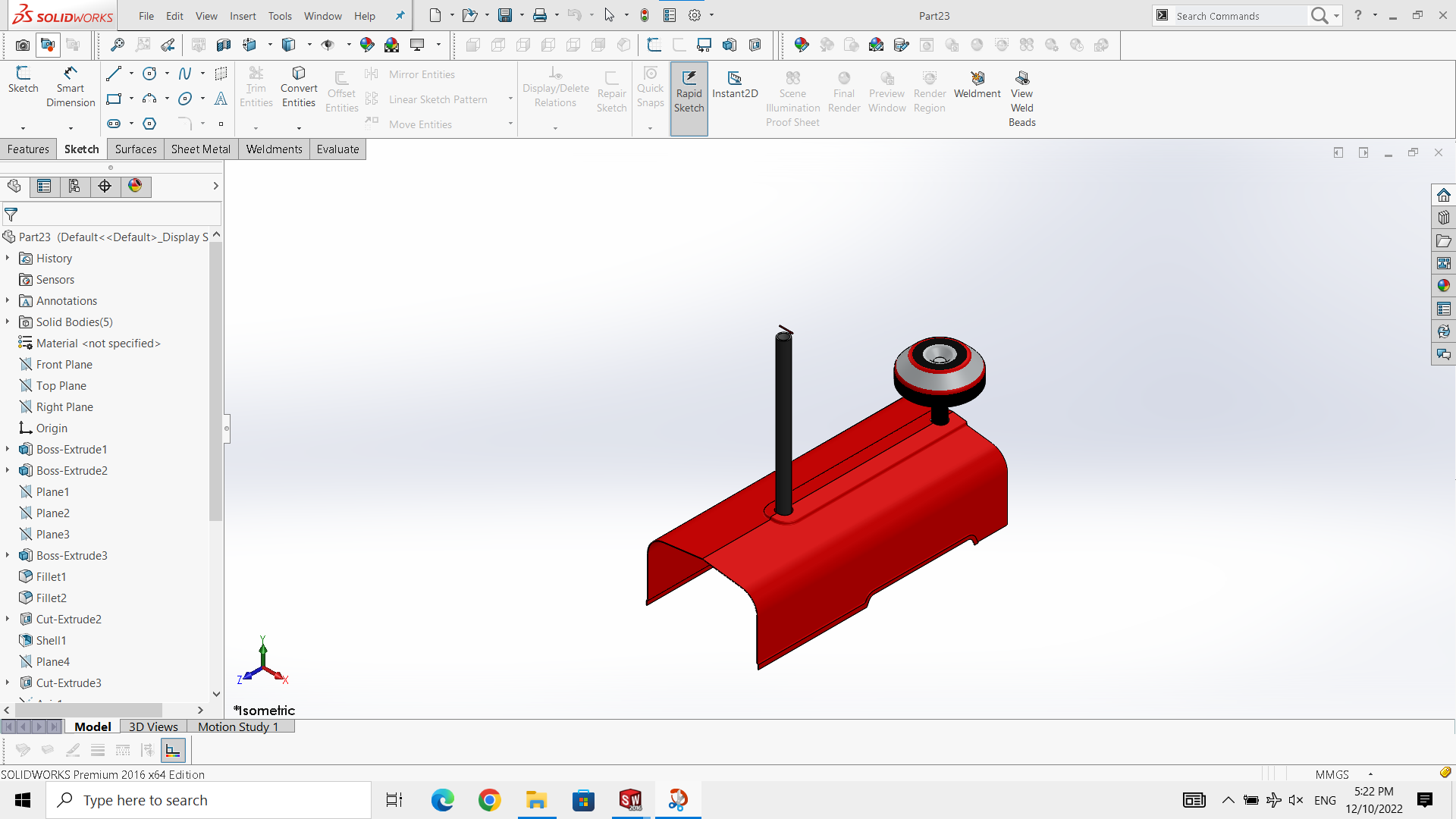
Task: Select Fillet1 in feature tree
Action: tap(51, 577)
